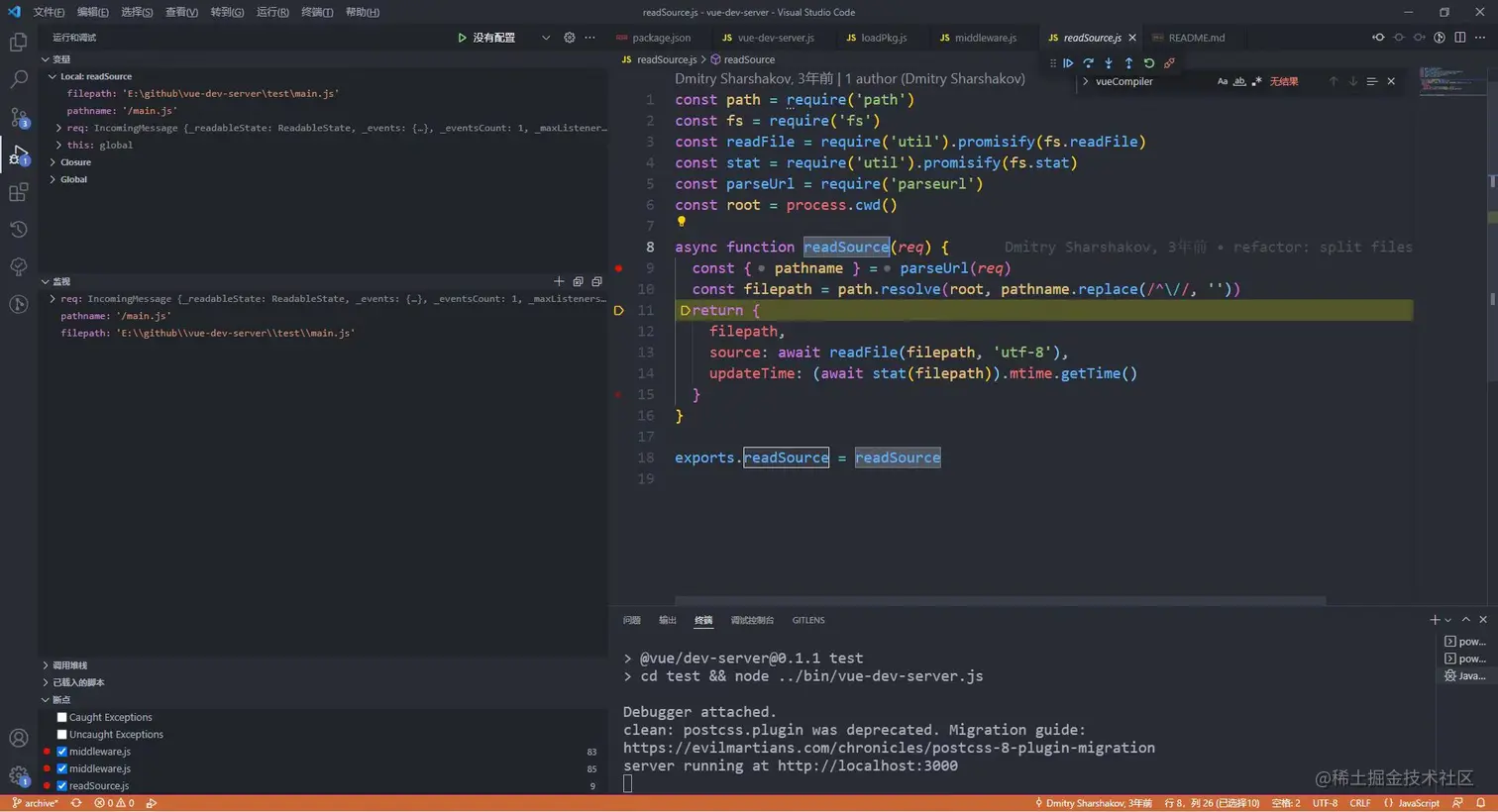Expand the 'this: global' variable
Image resolution: width=1498 pixels, height=812 pixels.
point(58,145)
